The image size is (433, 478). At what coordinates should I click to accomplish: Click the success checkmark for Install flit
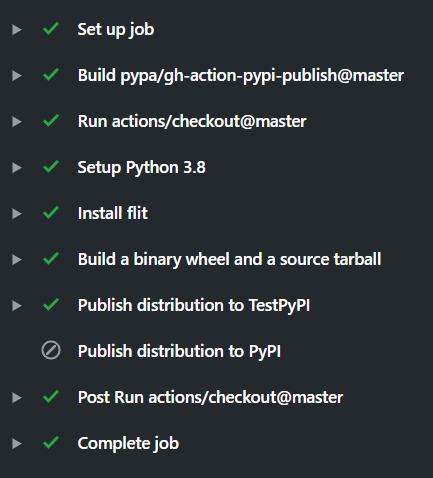point(51,213)
